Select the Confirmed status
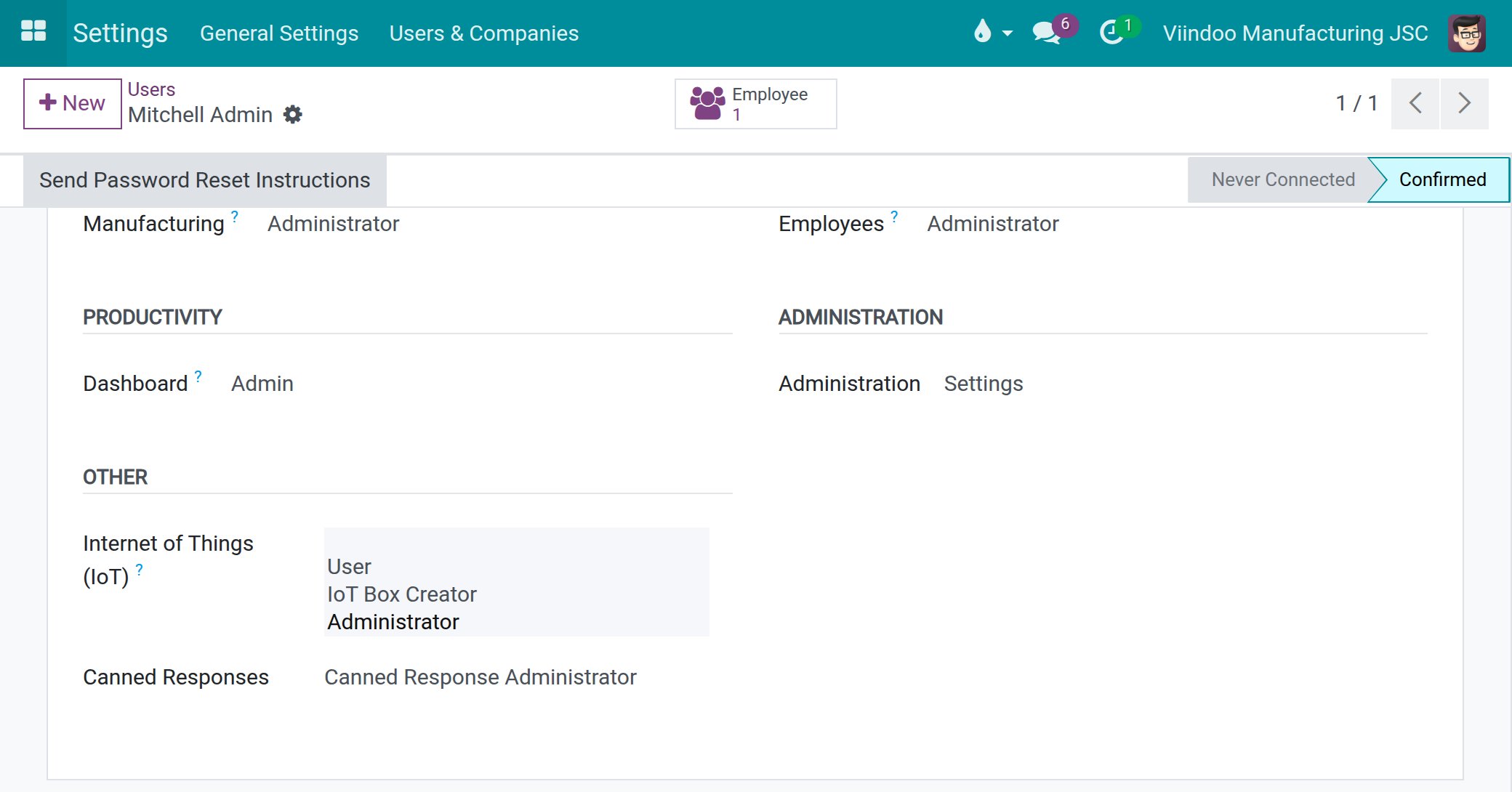 click(x=1442, y=179)
